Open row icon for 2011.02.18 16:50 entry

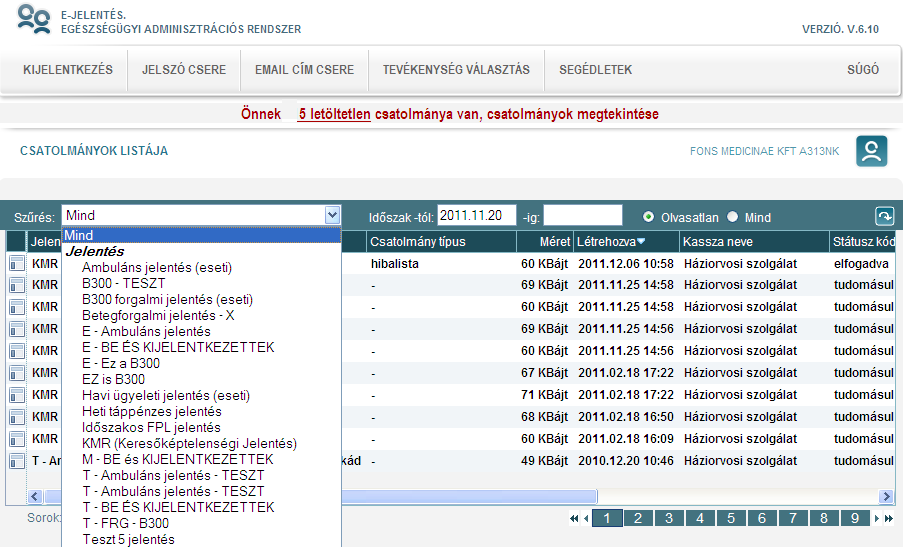coord(17,417)
